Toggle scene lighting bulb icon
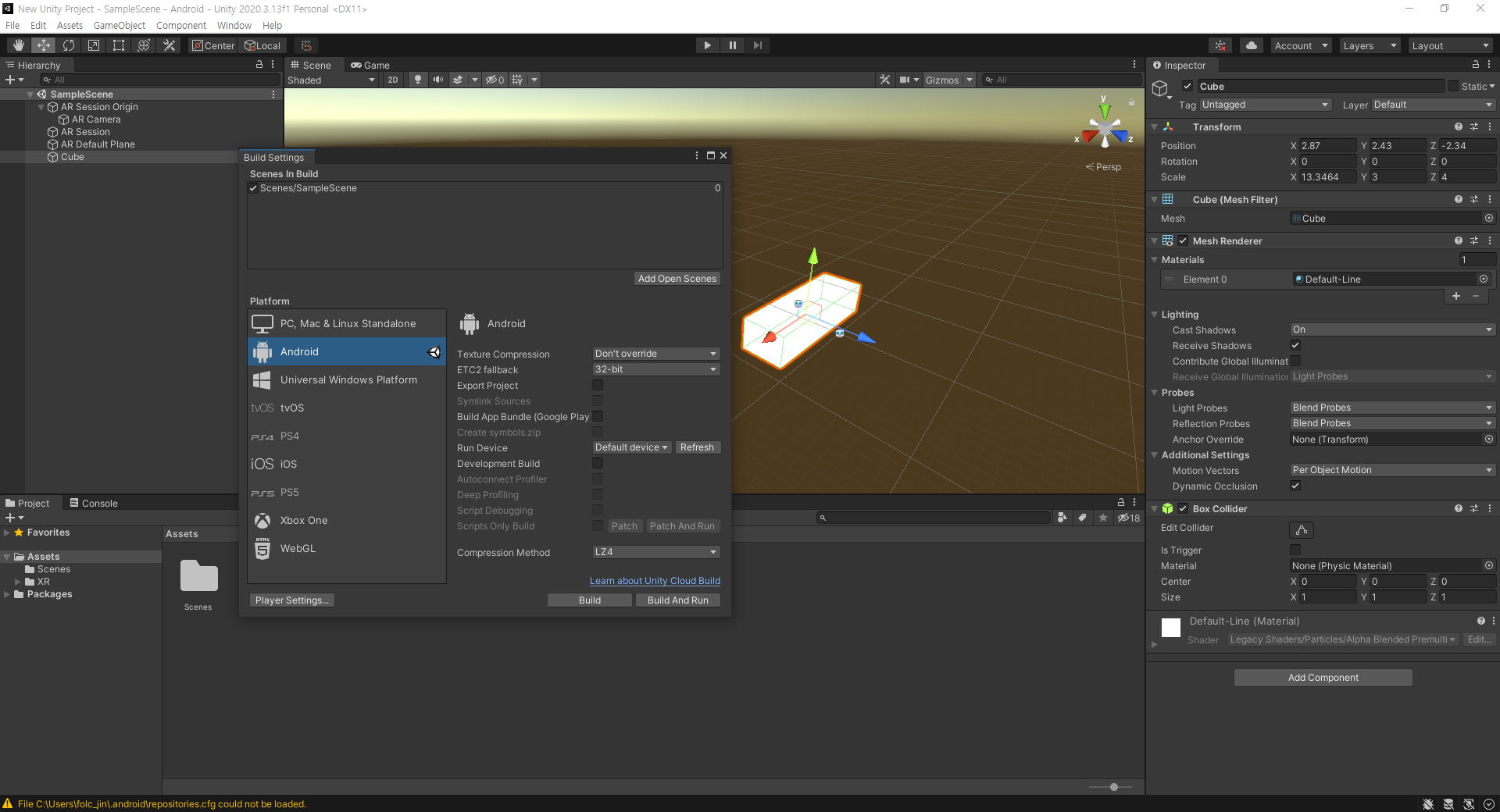 click(418, 80)
